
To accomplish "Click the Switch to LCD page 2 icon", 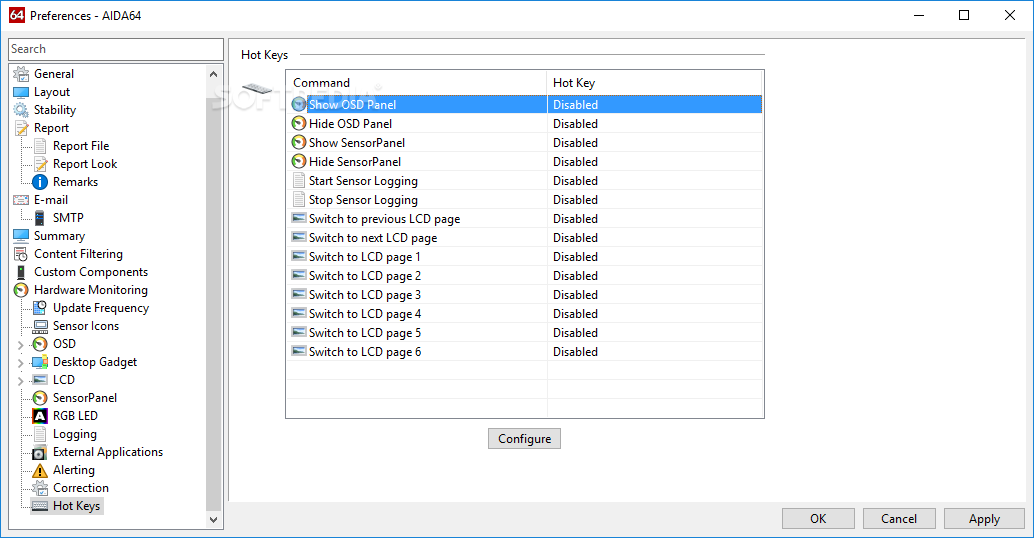I will 299,275.
